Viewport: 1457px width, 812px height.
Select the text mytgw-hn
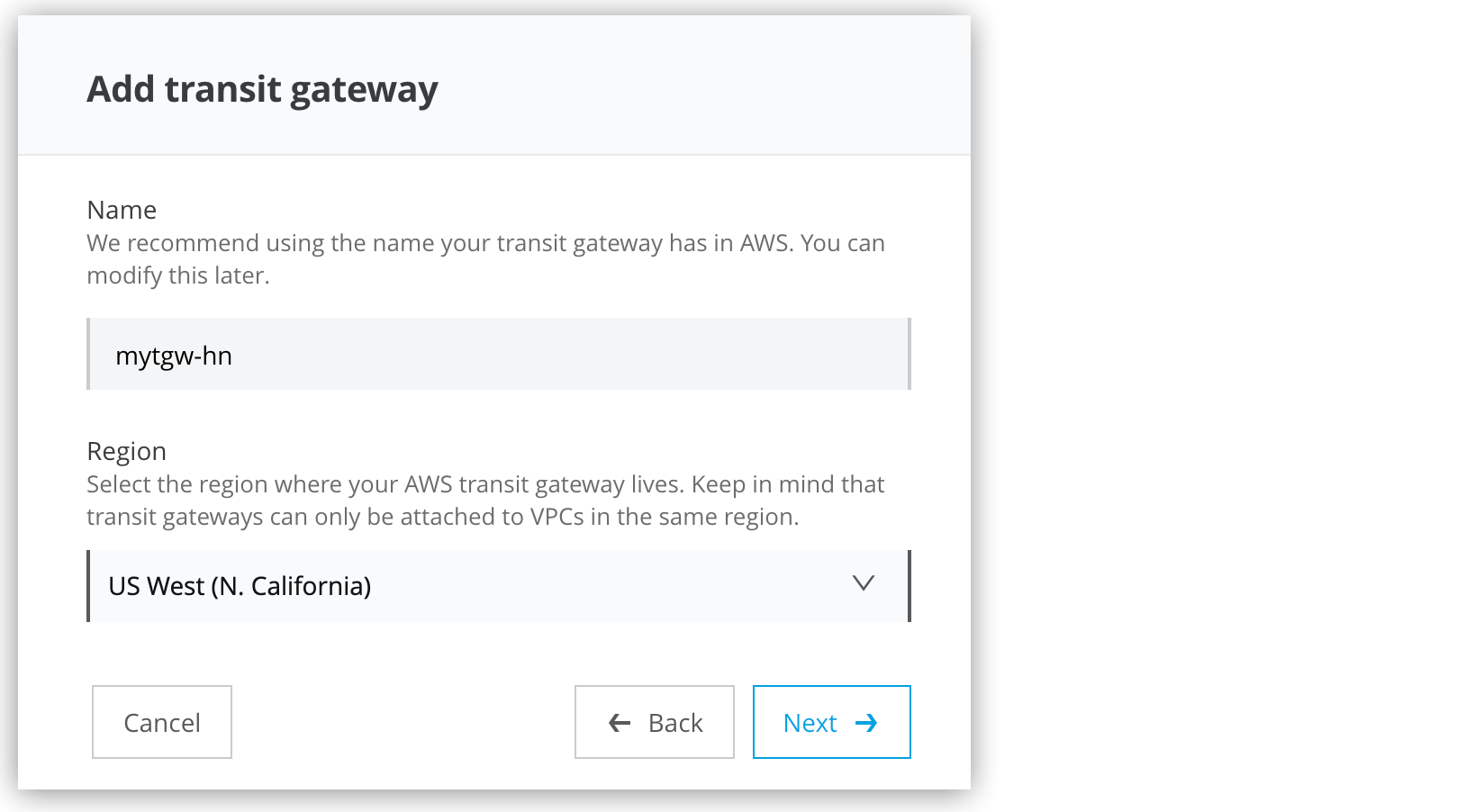(x=174, y=355)
